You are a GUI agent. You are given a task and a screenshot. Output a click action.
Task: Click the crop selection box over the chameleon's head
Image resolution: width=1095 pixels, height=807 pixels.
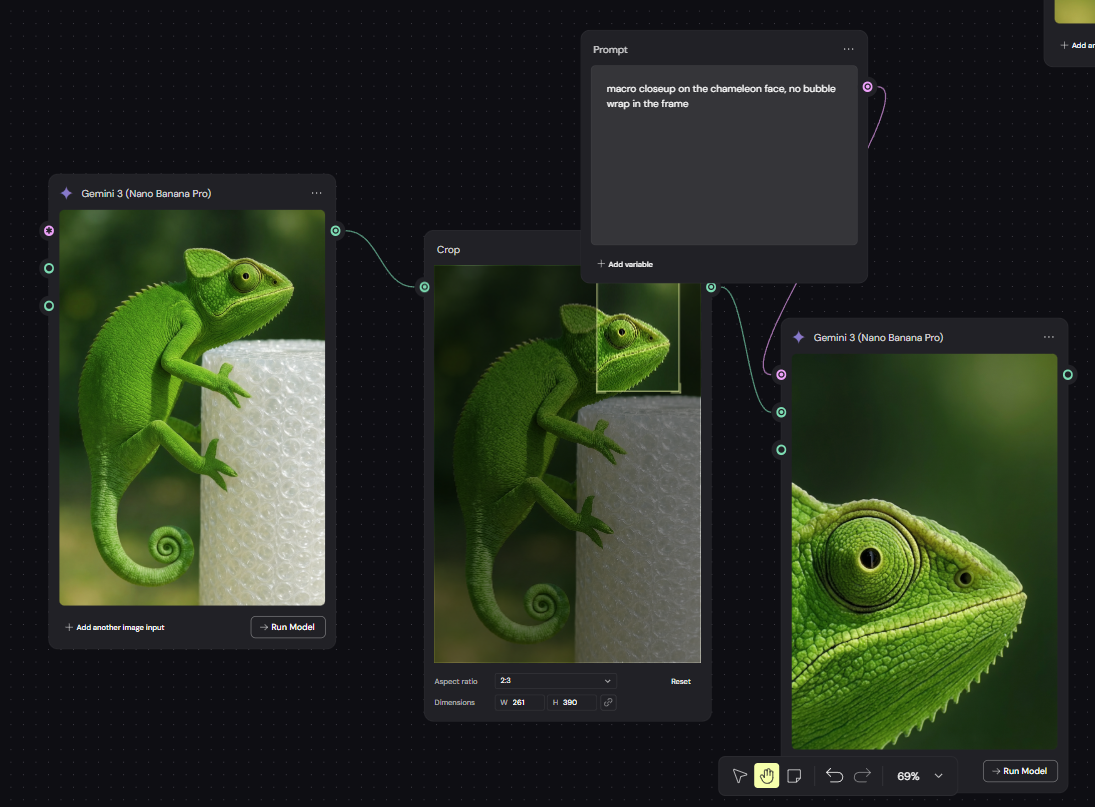pyautogui.click(x=638, y=337)
